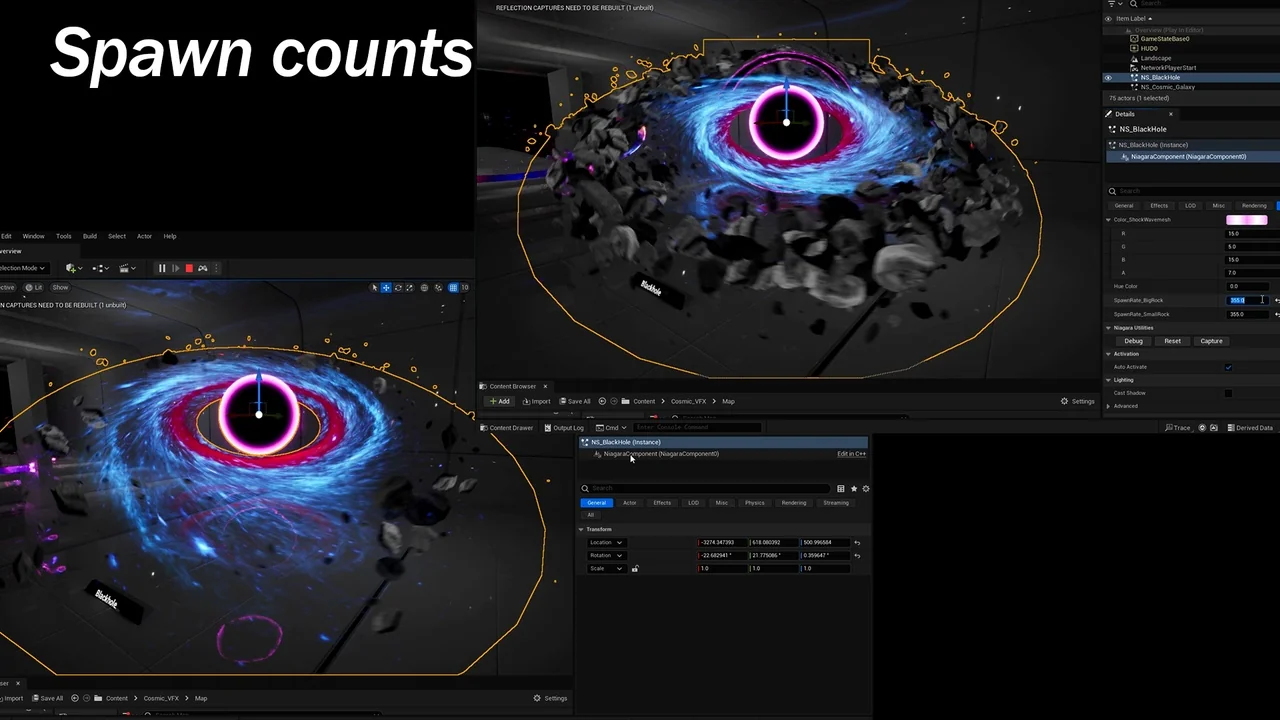Collapse the Color_ShockWavemesh property section

[1108, 220]
